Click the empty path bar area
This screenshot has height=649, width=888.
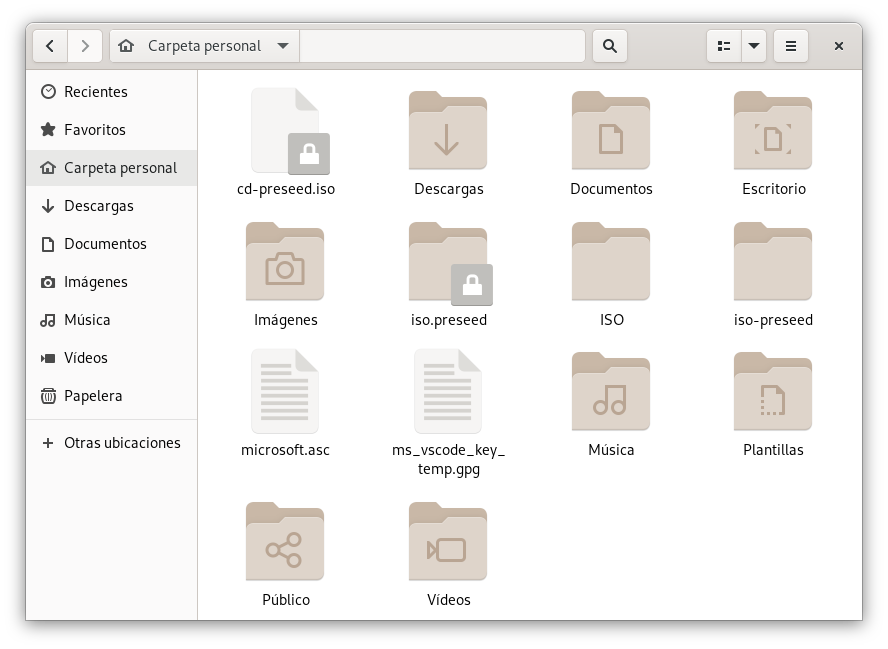pyautogui.click(x=442, y=46)
